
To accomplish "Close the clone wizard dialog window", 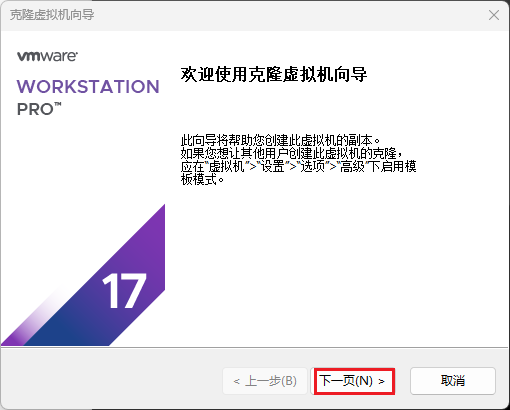I will [x=494, y=15].
